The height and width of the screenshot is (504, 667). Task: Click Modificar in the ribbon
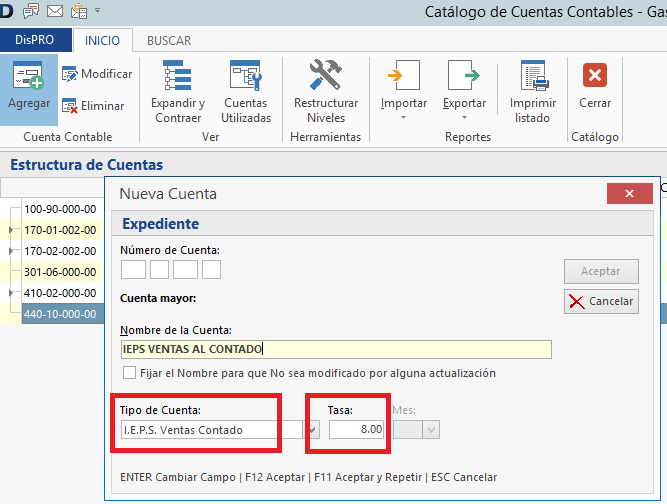tap(96, 74)
